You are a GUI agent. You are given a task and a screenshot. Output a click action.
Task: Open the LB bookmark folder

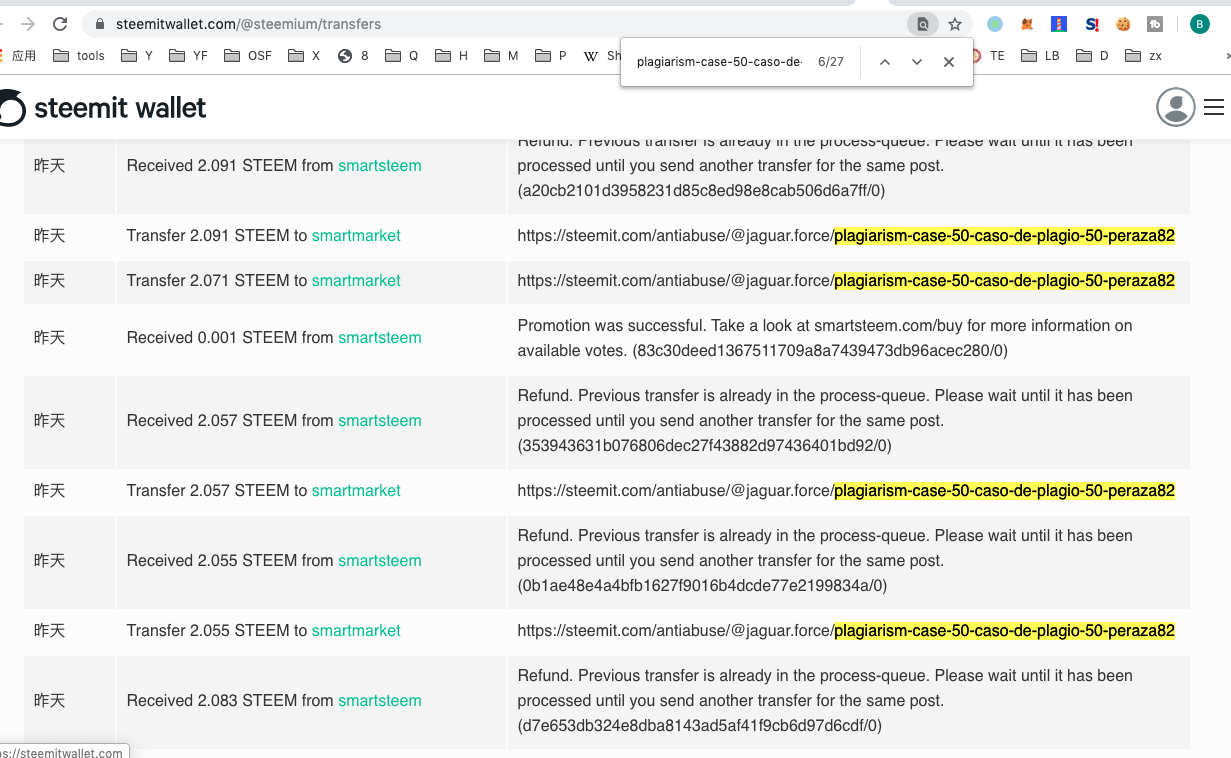coord(1040,56)
